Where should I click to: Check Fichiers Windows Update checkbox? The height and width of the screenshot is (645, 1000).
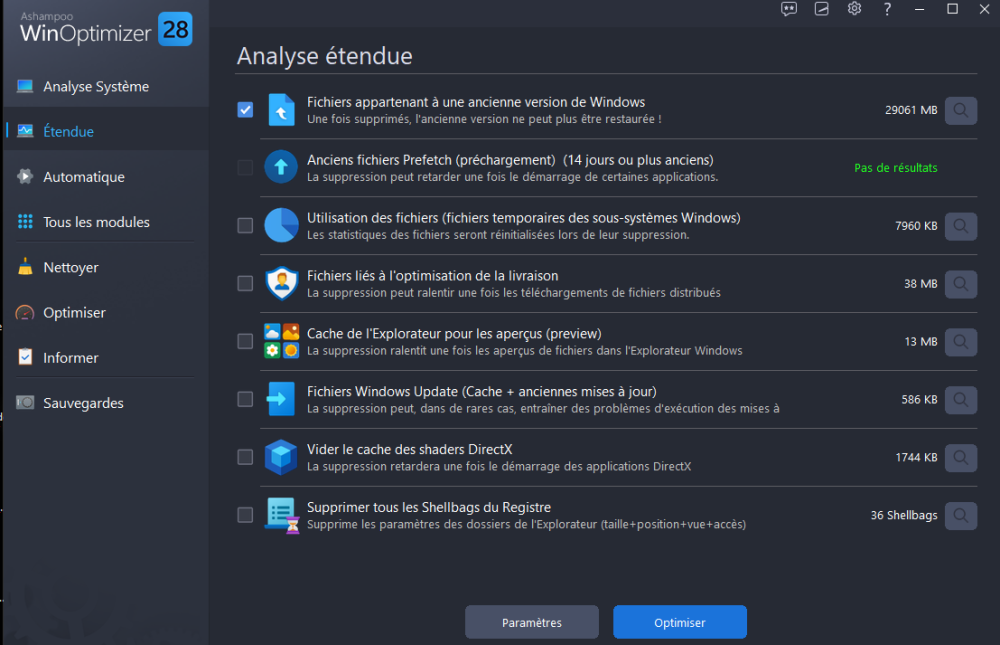(245, 399)
